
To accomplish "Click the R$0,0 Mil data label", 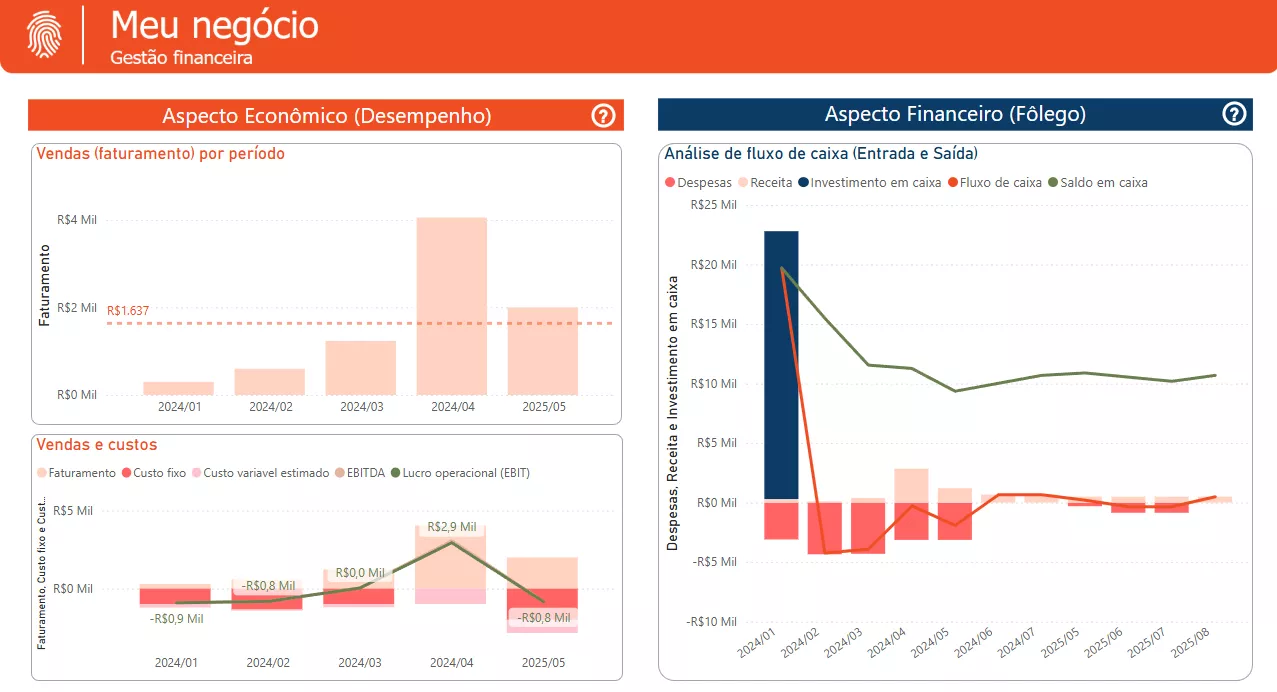I will 360,573.
